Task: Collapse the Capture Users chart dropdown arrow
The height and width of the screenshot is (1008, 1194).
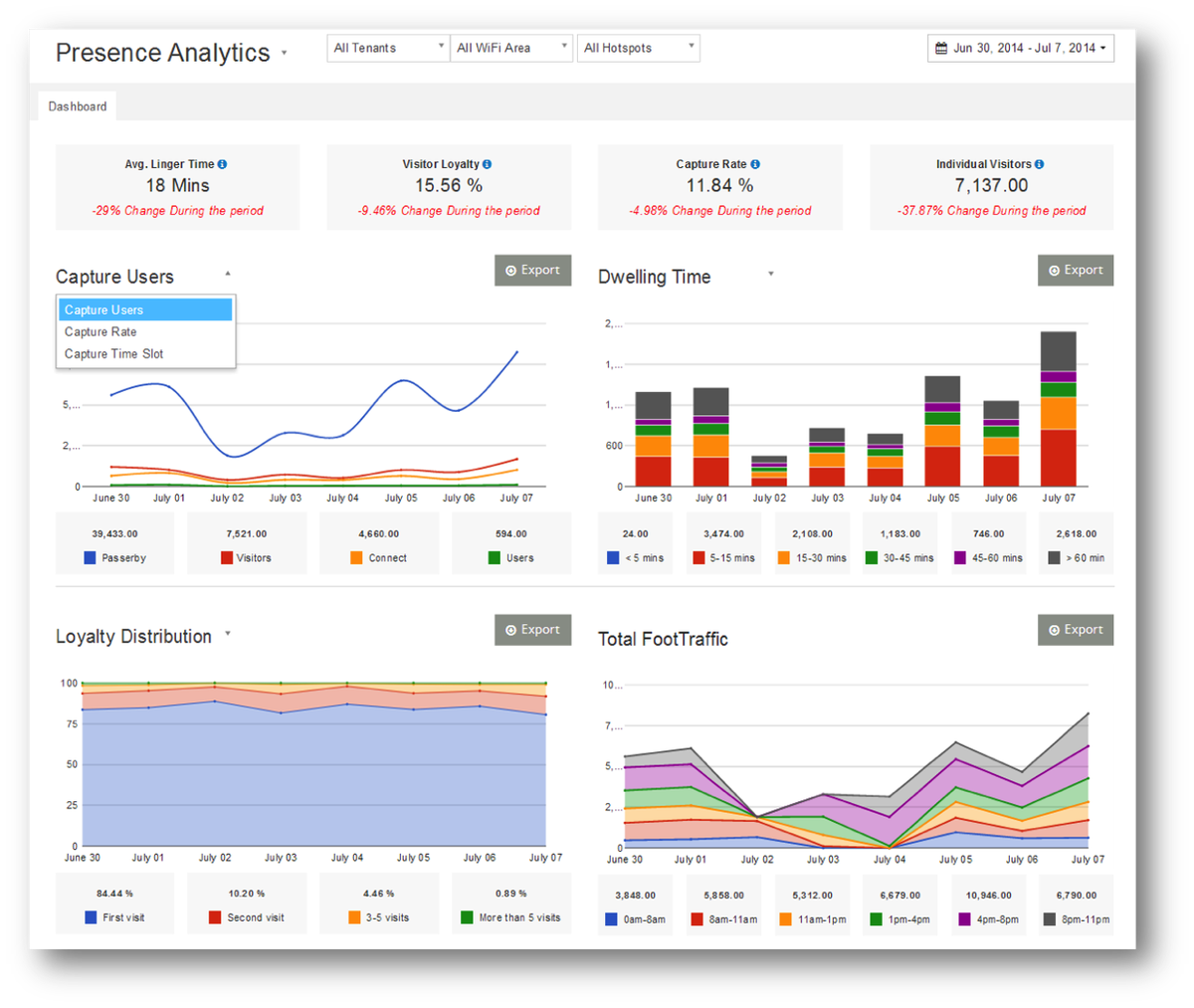Action: [x=228, y=273]
